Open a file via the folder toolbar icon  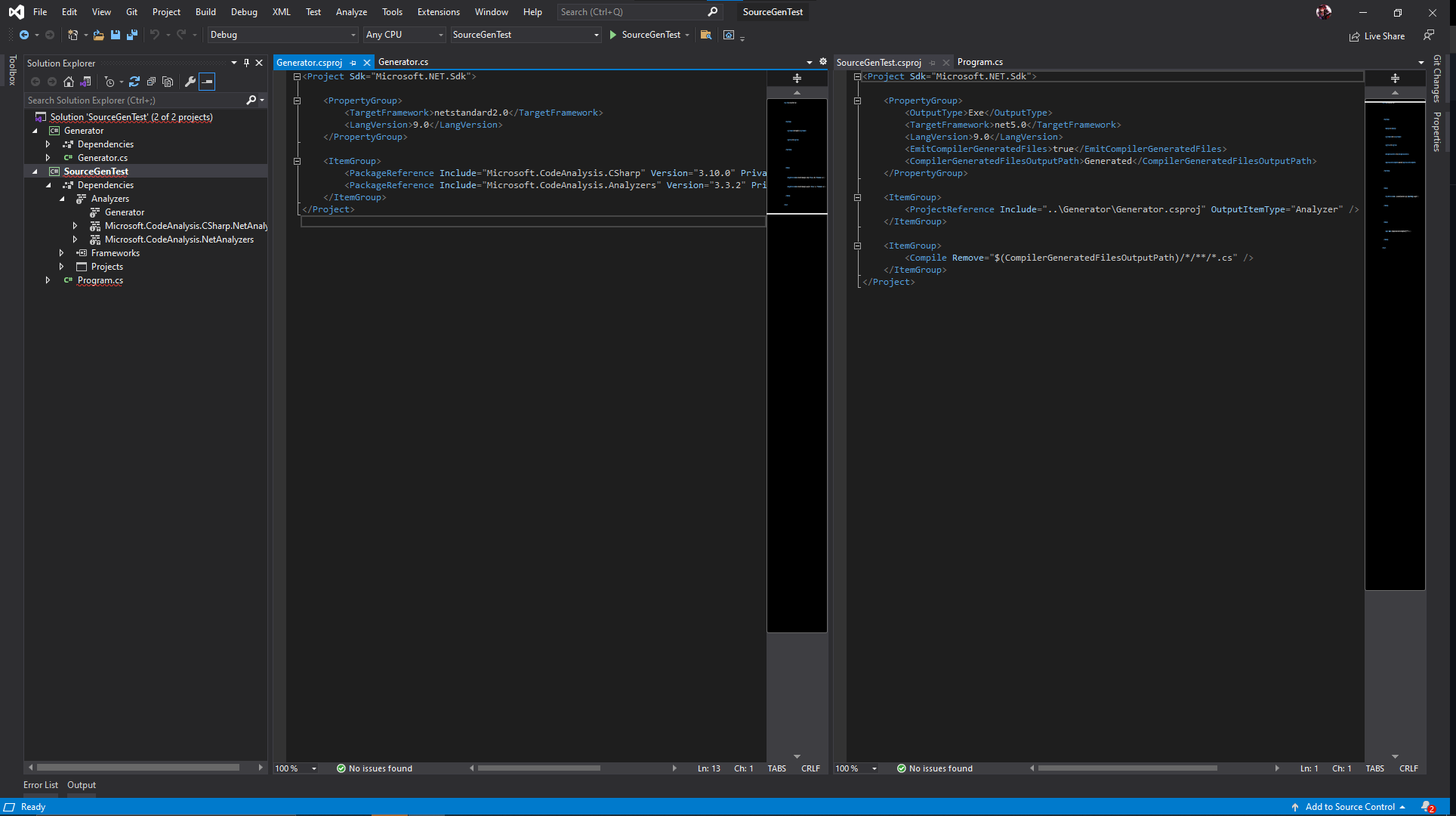pyautogui.click(x=98, y=35)
